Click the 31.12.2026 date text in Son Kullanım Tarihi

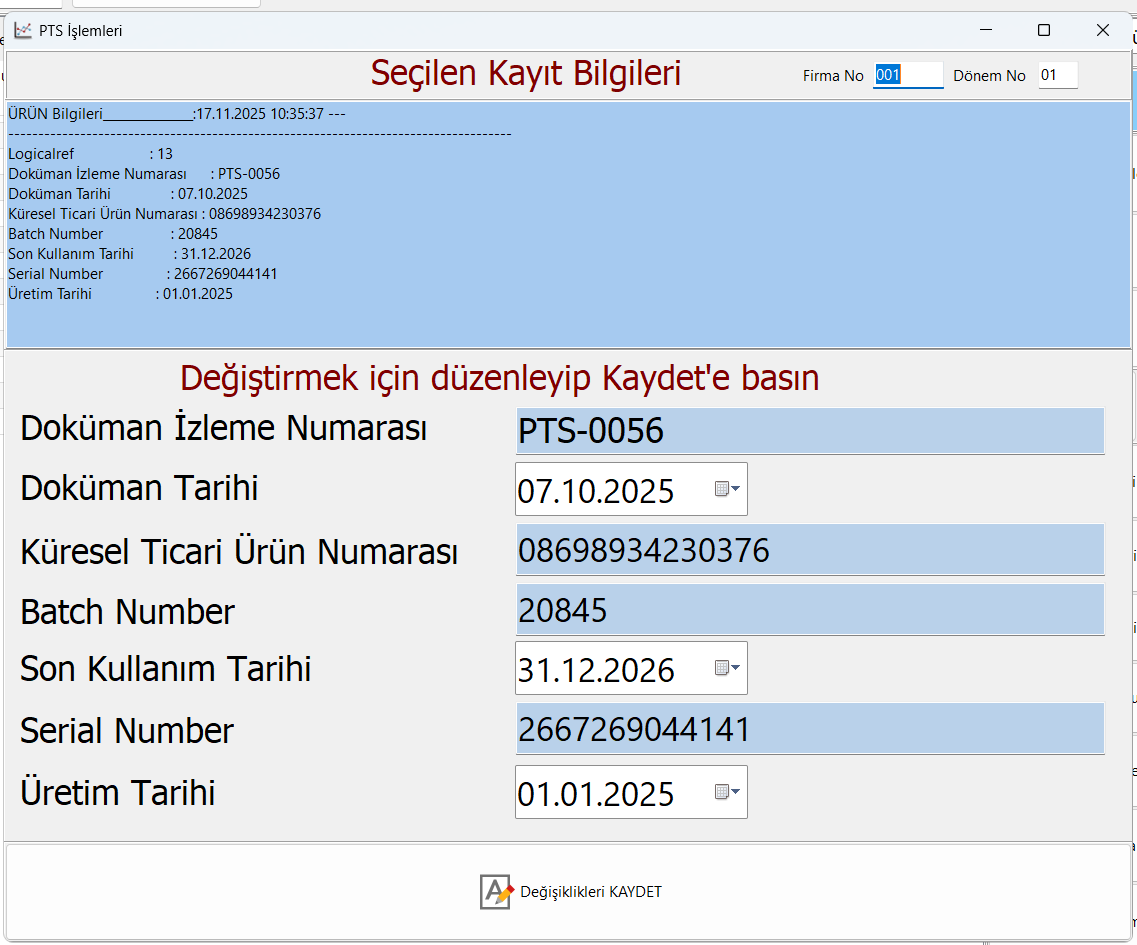(x=595, y=670)
